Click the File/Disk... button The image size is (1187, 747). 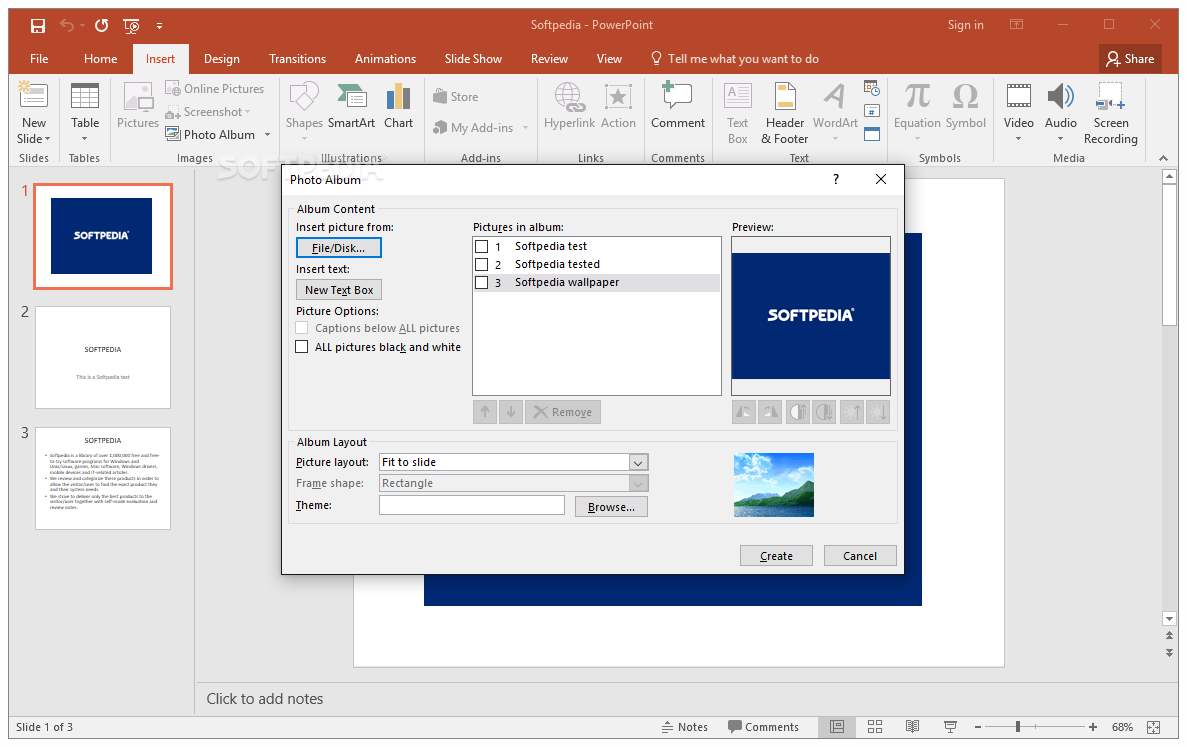(338, 248)
